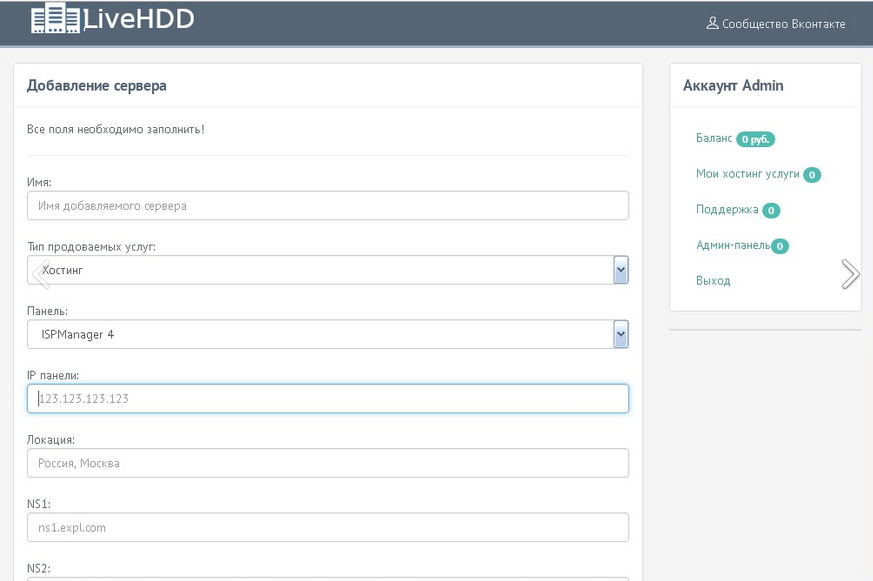Image resolution: width=873 pixels, height=581 pixels.
Task: Open the Админ-панель link
Action: (732, 245)
